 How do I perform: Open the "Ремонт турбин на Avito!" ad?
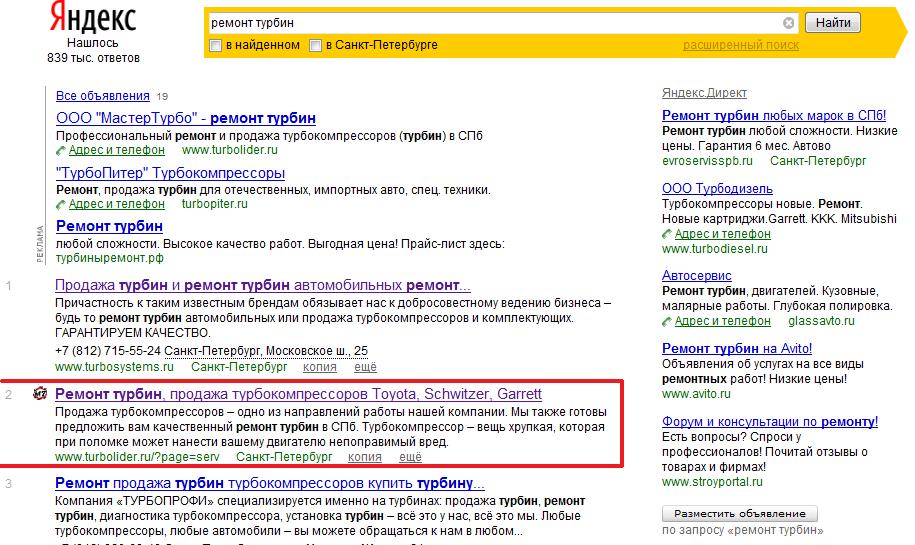pos(737,348)
